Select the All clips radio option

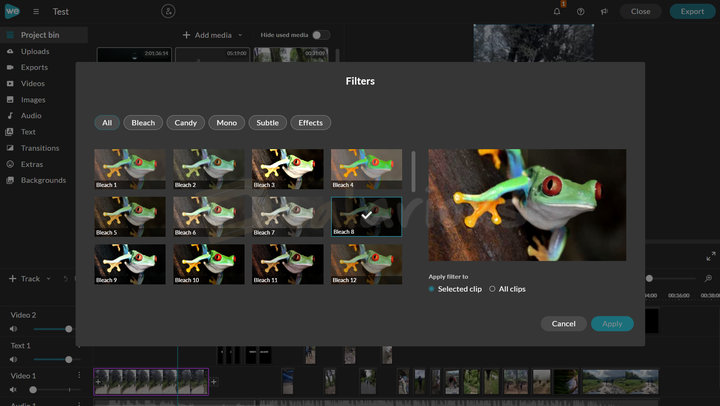pos(492,289)
